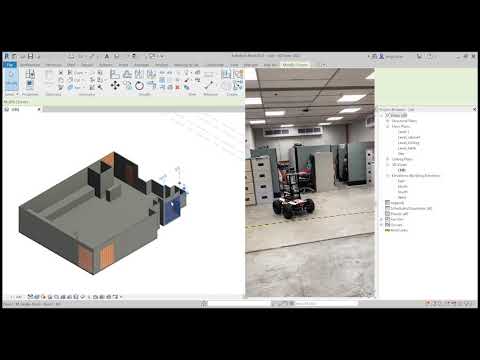The image size is (480, 360).
Task: Select the East elevation
Action: click(x=401, y=181)
